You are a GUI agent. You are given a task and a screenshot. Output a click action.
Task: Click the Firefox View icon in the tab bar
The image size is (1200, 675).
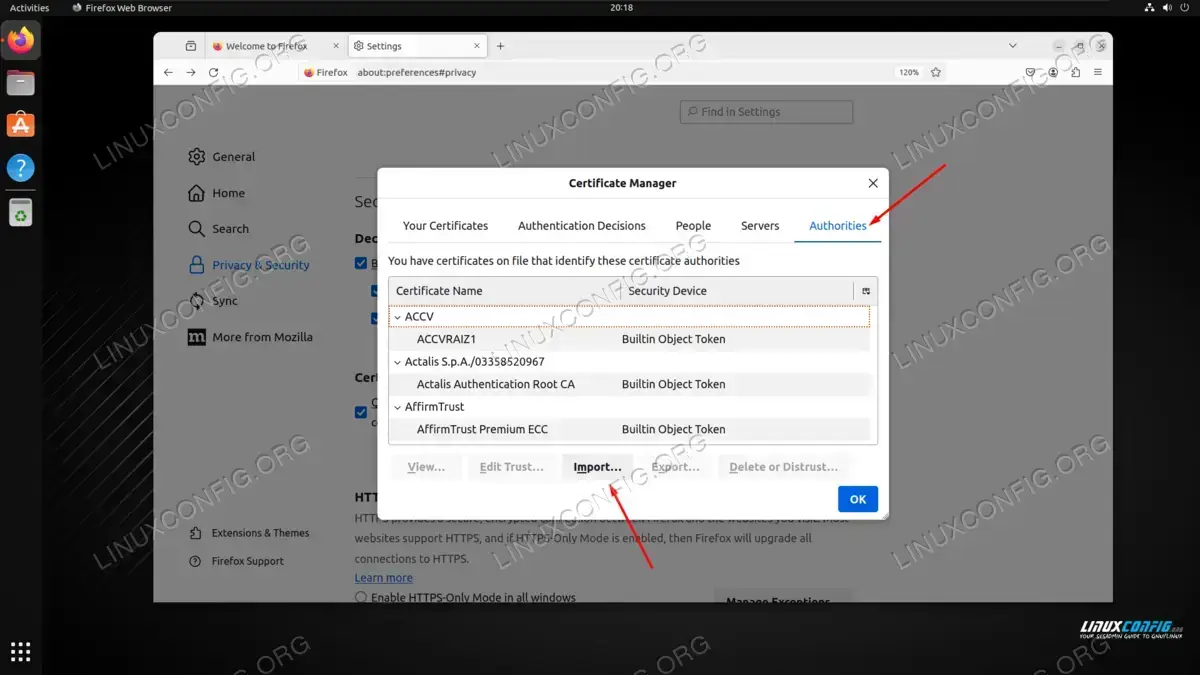point(190,46)
